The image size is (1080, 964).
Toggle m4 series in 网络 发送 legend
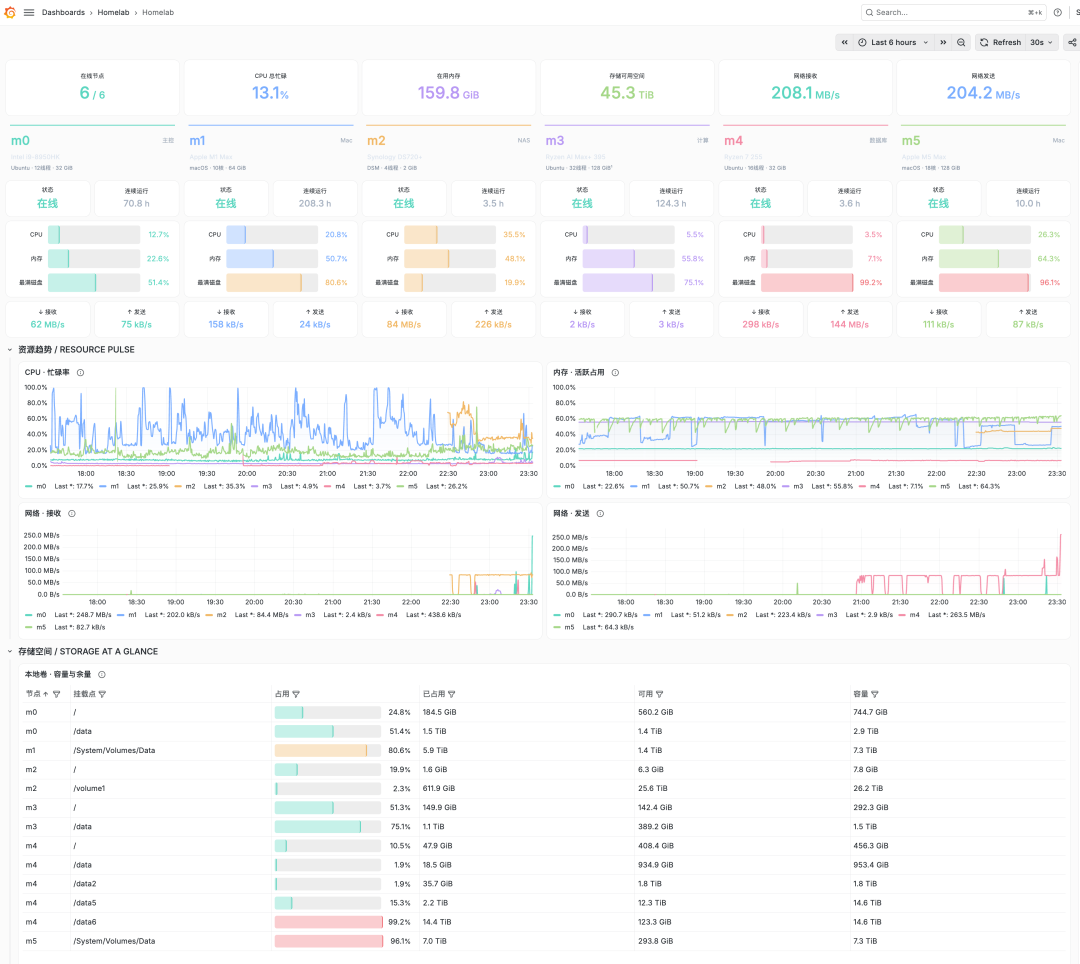908,615
